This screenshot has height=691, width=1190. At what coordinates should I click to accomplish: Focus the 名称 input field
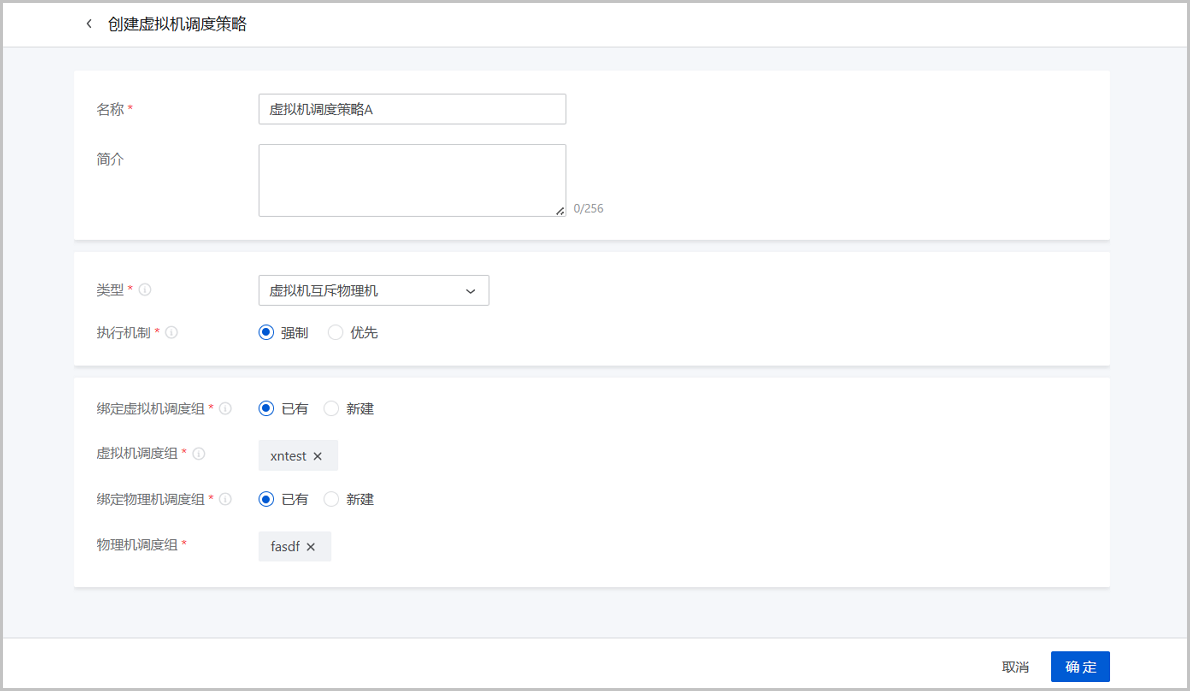point(412,109)
